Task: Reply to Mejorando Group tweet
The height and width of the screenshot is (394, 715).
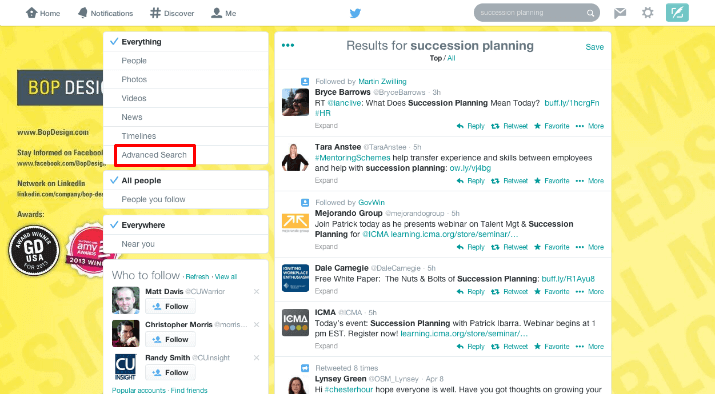Action: pyautogui.click(x=471, y=247)
